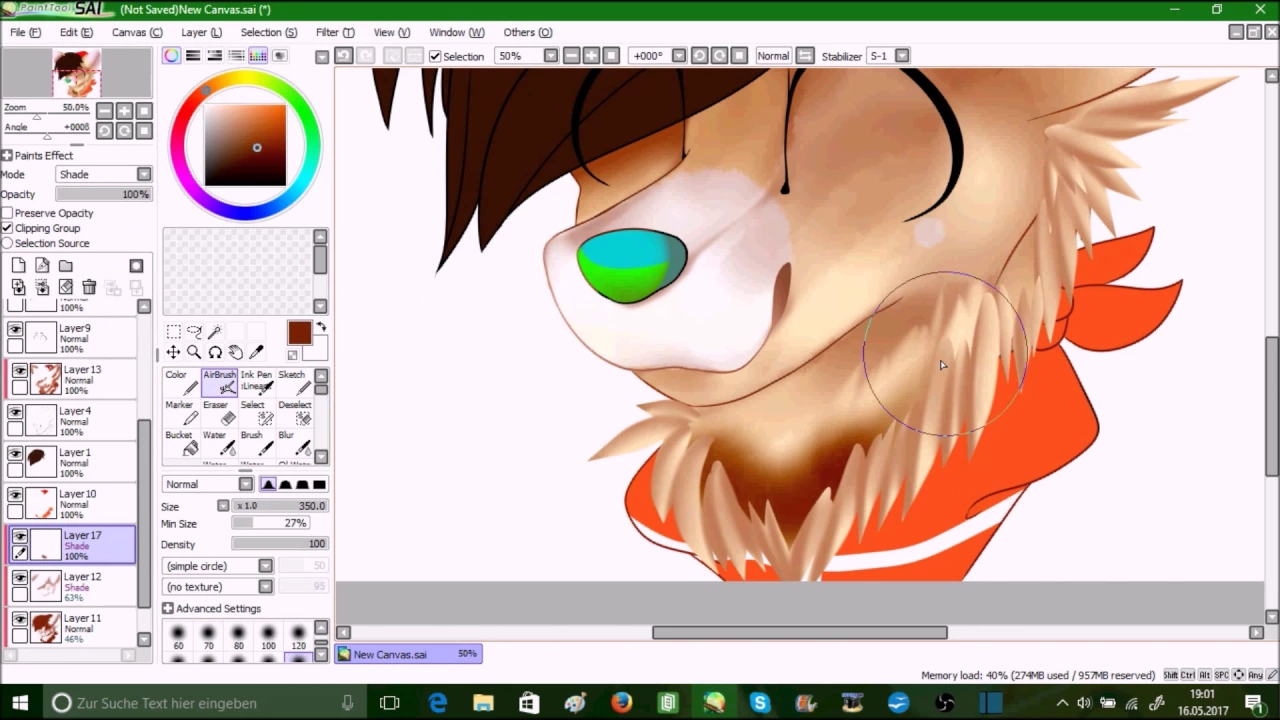Create a new normal layer
Image resolution: width=1280 pixels, height=720 pixels.
tap(18, 265)
